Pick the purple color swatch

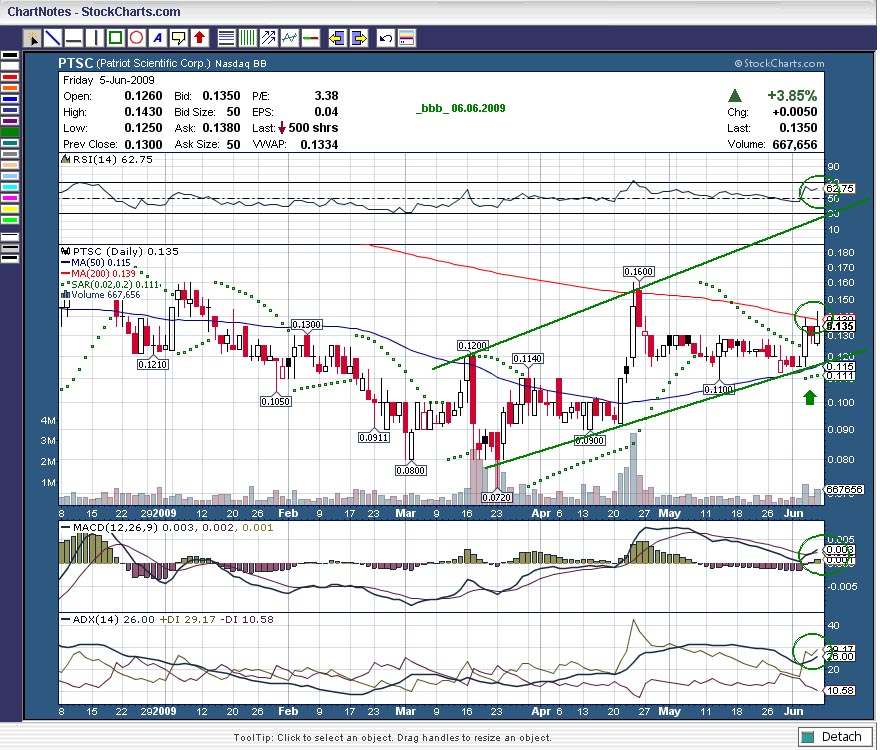pyautogui.click(x=10, y=121)
